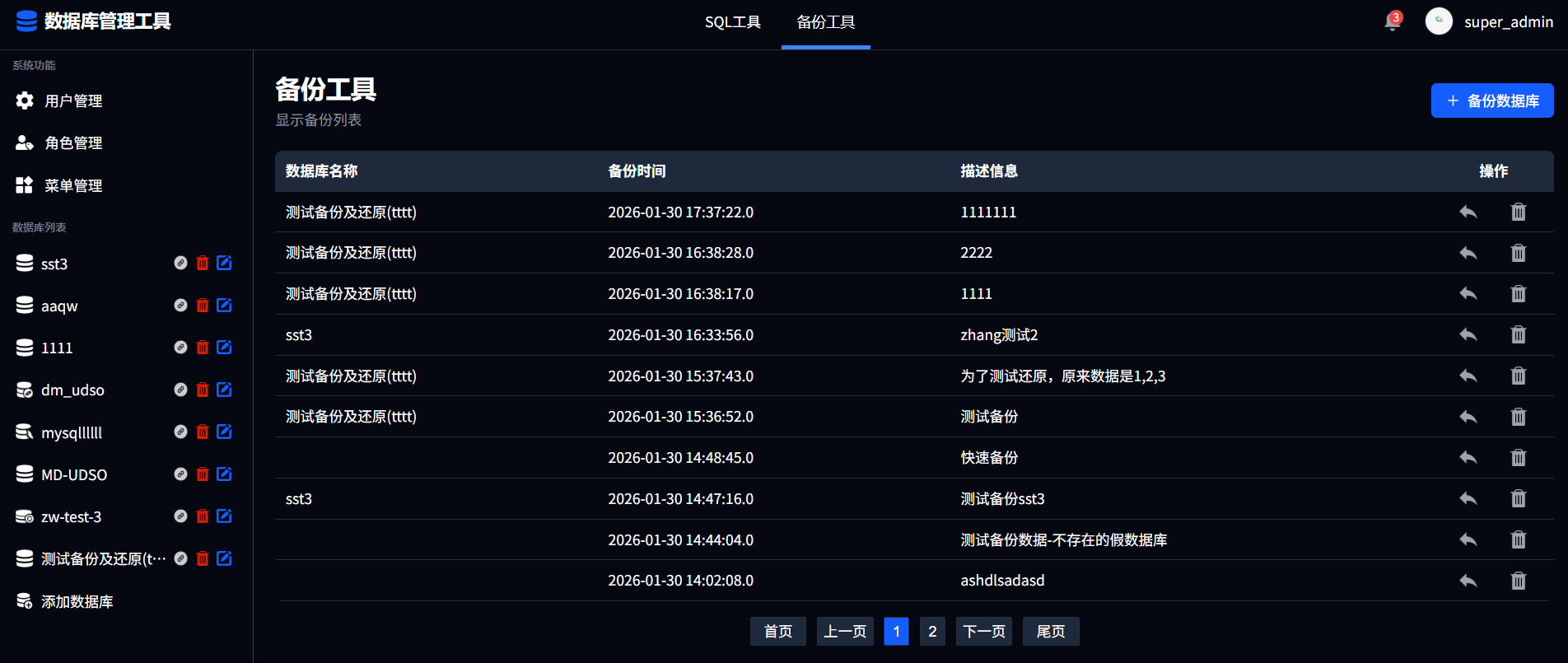Click 添加数据库 in the sidebar
The image size is (1568, 663).
77,601
